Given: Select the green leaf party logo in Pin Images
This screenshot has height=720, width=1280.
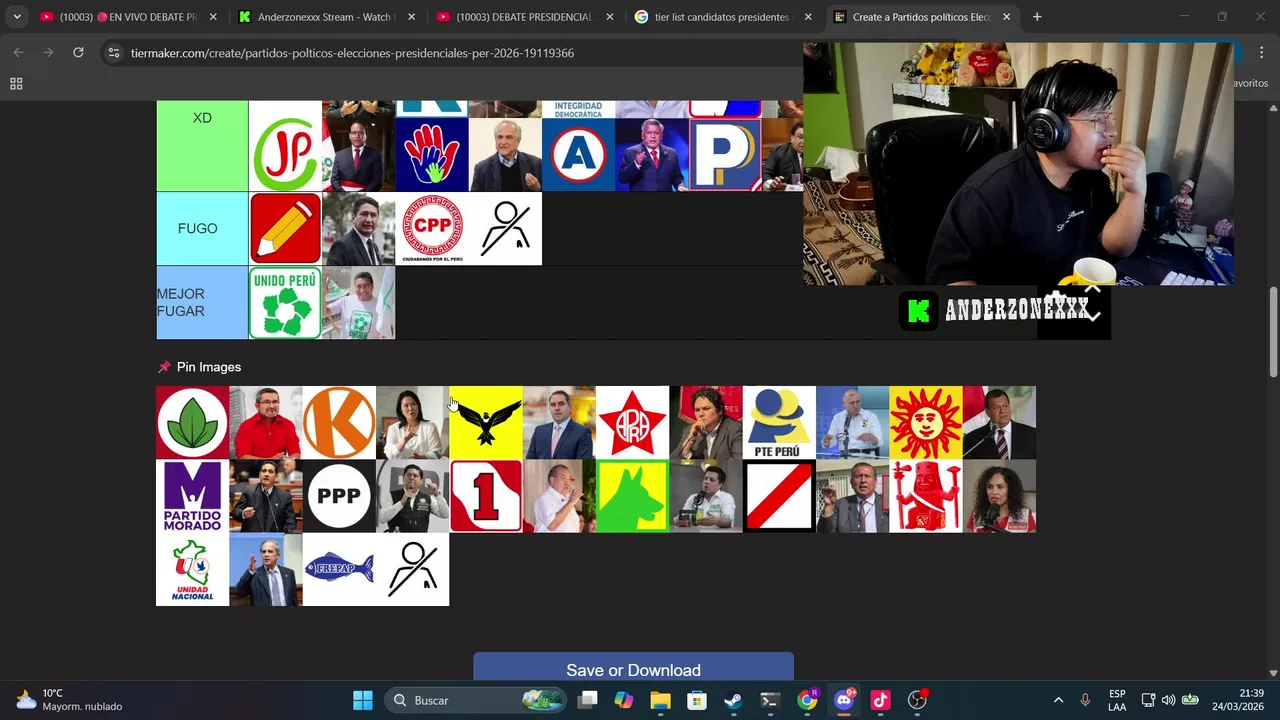Looking at the screenshot, I should (x=192, y=422).
